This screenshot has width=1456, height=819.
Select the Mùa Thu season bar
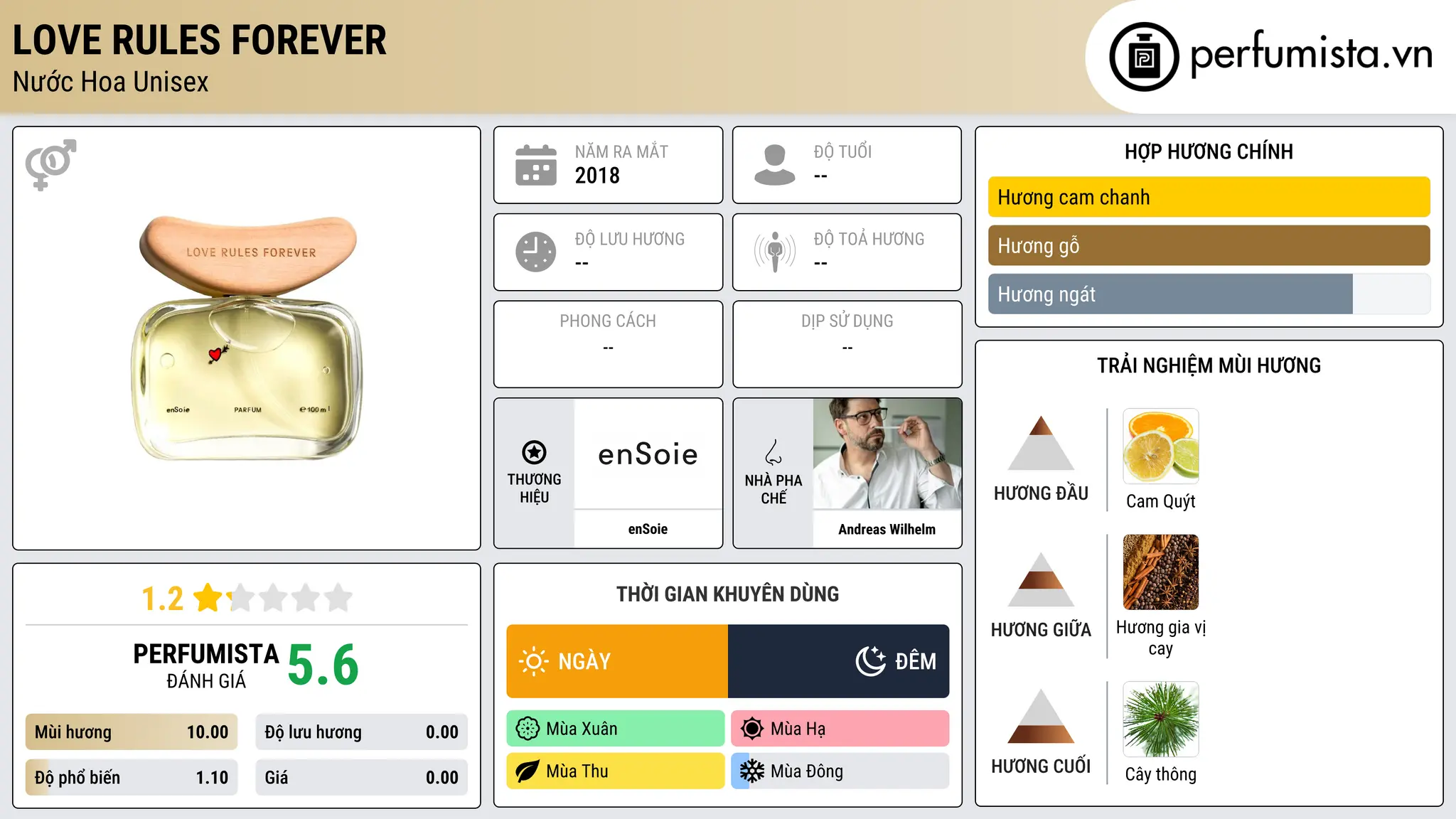pos(616,771)
